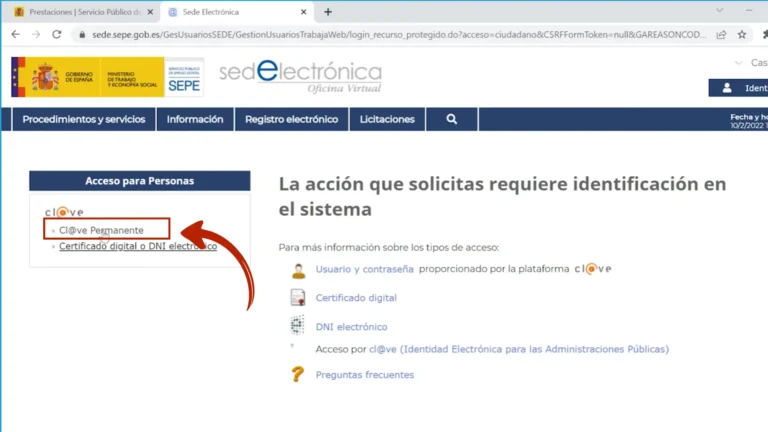
Task: Open the DNI electrónico info link
Action: coord(351,327)
